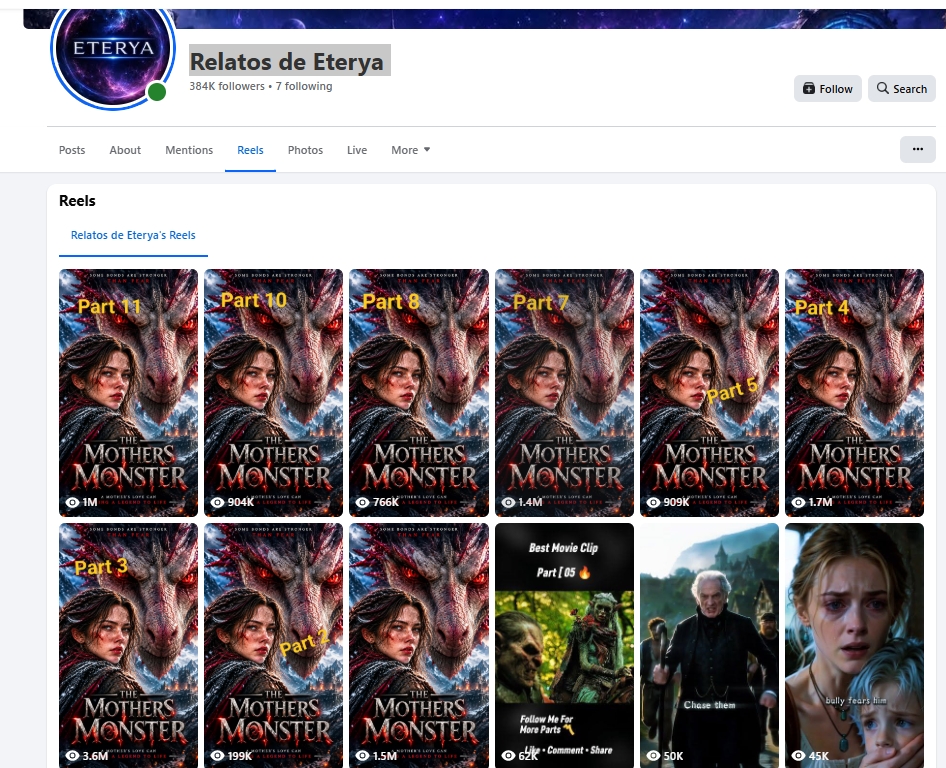Click the view-count eye icon showing 1.4M
The width and height of the screenshot is (946, 768).
click(x=509, y=502)
